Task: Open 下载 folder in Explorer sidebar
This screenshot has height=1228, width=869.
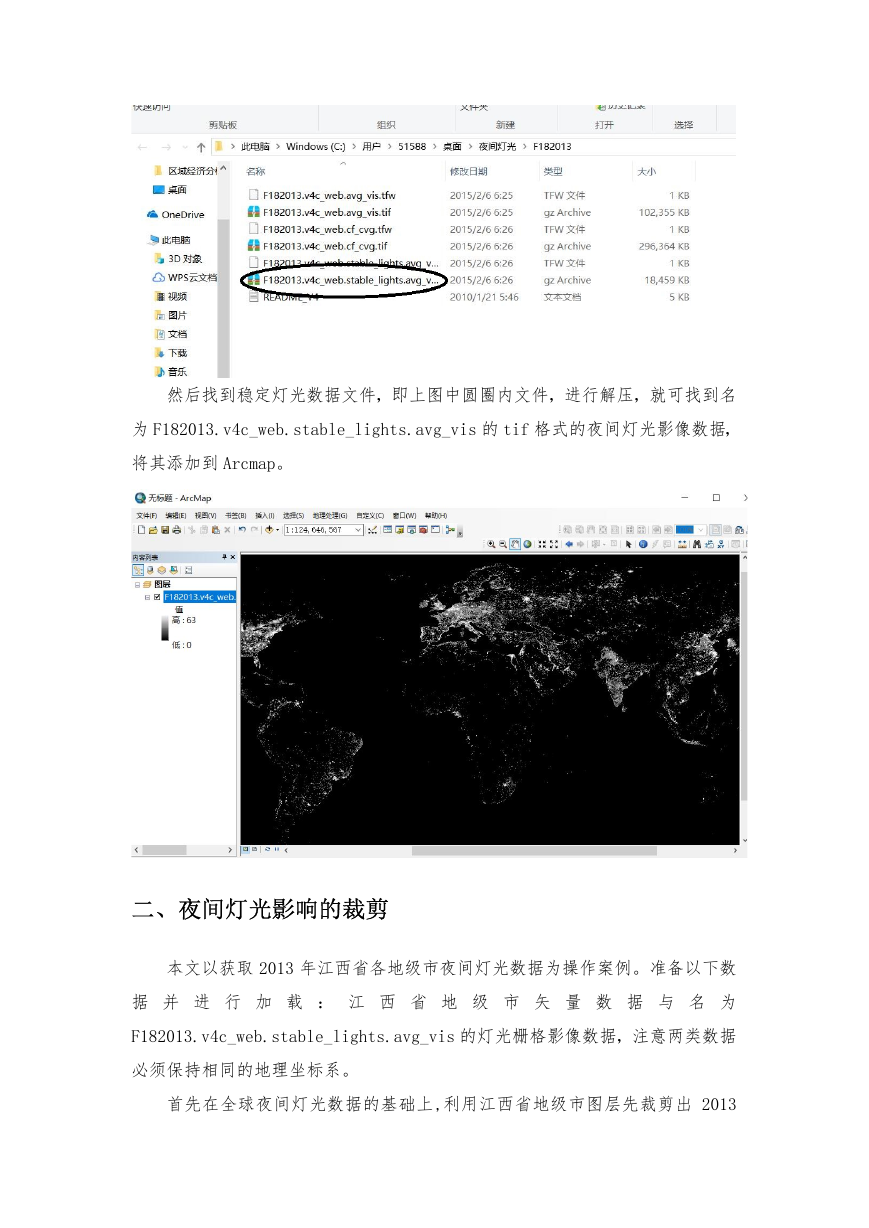Action: coord(177,353)
